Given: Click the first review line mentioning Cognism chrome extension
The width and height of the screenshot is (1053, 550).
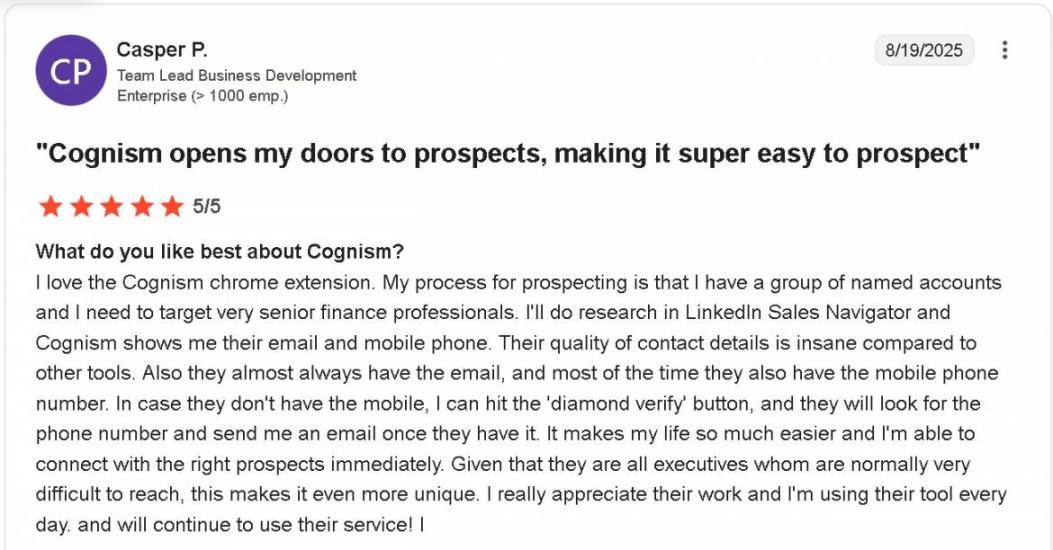Looking at the screenshot, I should (x=518, y=282).
